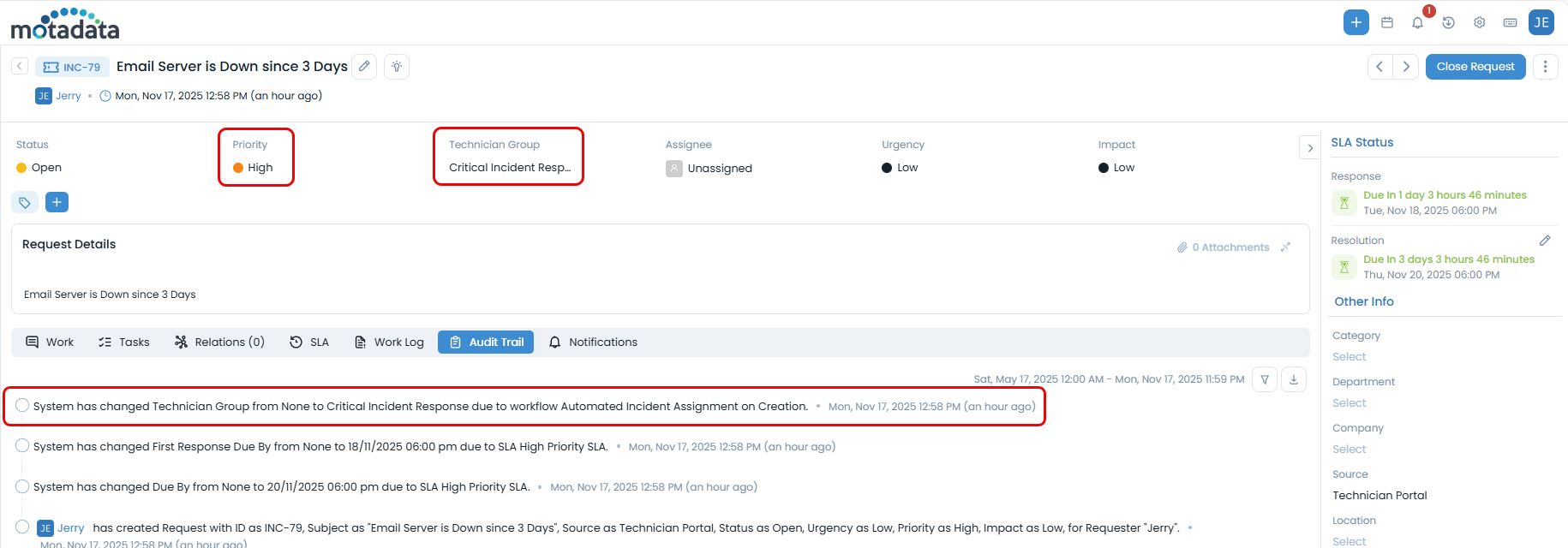Open the Tasks tab

(x=124, y=342)
